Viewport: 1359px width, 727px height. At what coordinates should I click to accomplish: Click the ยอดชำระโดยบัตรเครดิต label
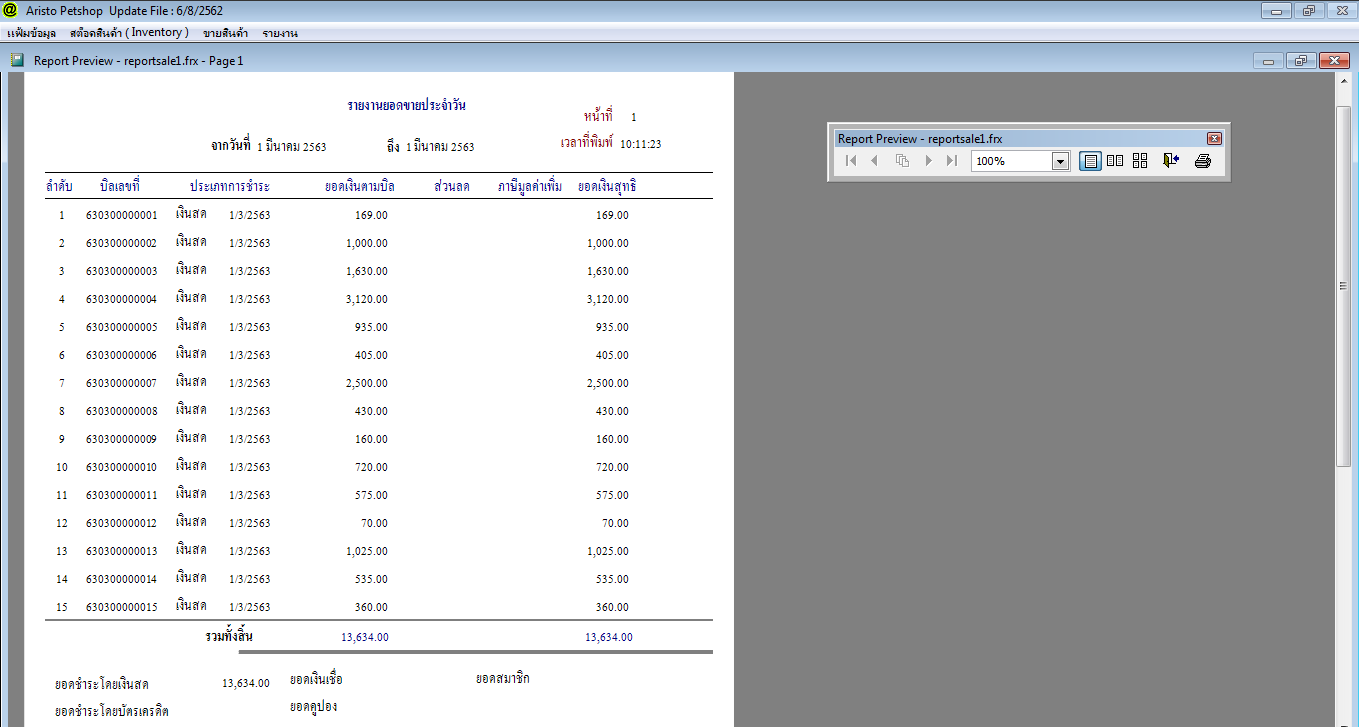112,712
